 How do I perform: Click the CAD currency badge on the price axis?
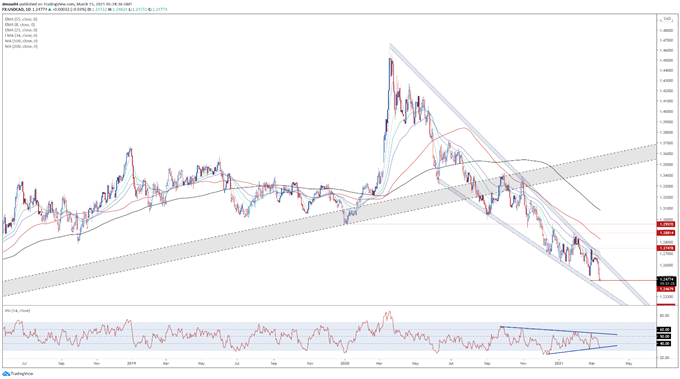[x=667, y=19]
